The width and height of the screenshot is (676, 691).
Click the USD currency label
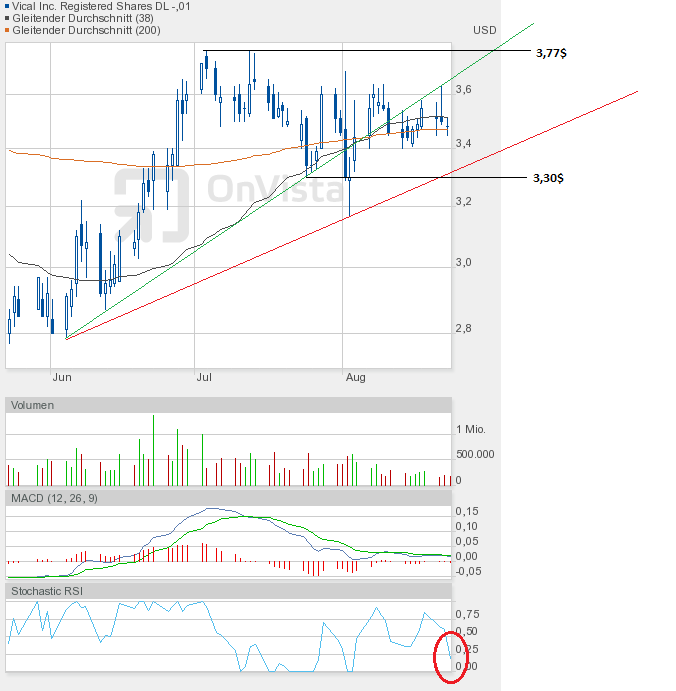(484, 31)
